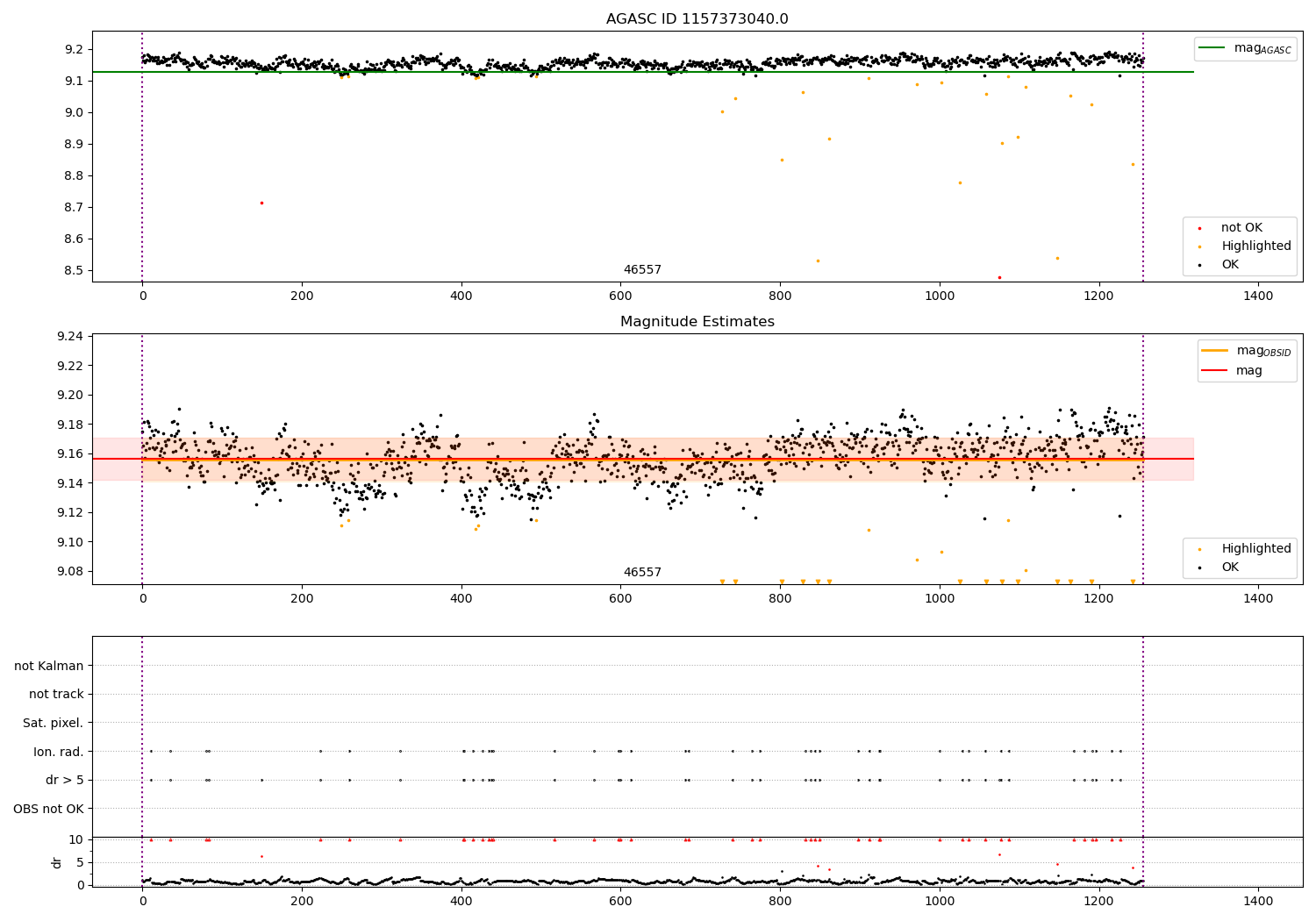Viewport: 1316px width, 921px height.
Task: Click the 9.14 y-axis tick label
Action: coord(71,483)
